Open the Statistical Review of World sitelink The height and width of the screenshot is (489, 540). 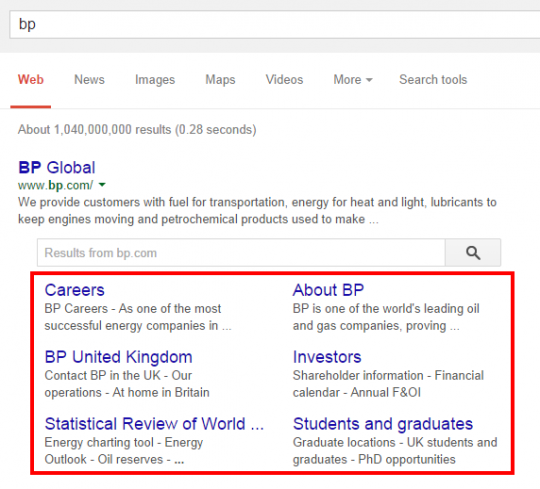(x=154, y=424)
